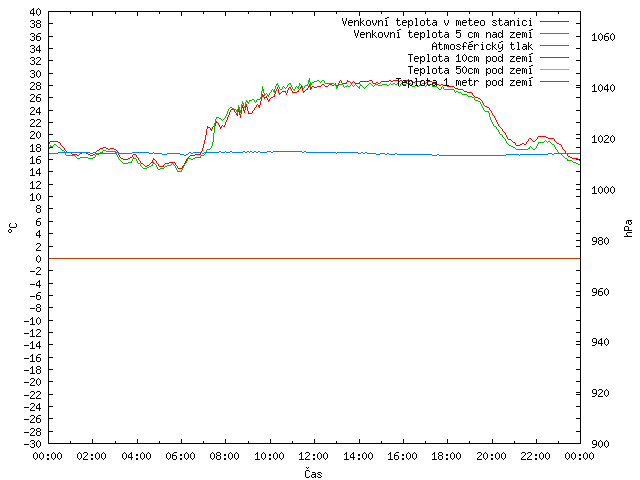Select the 'Teplota 10cm pod zemí' legend label
The width and height of the screenshot is (640, 480).
pos(470,58)
